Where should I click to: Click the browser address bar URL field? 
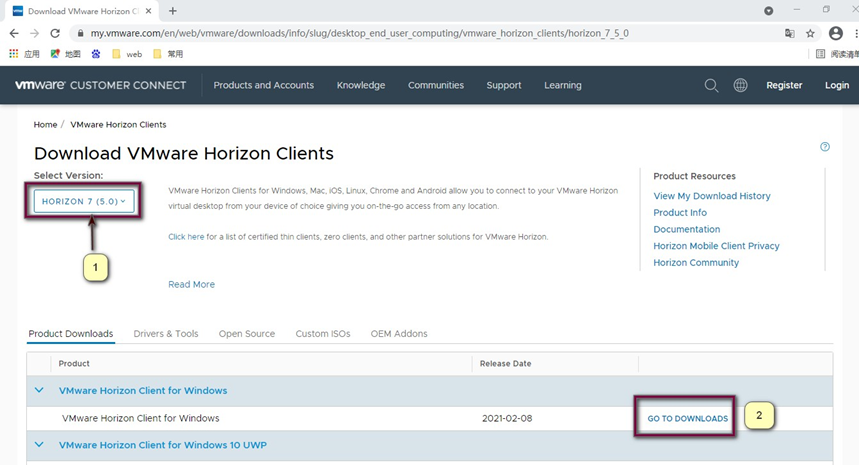click(x=400, y=33)
